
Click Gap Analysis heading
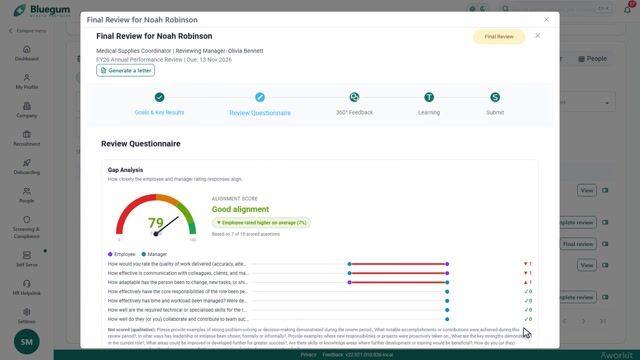pos(125,170)
